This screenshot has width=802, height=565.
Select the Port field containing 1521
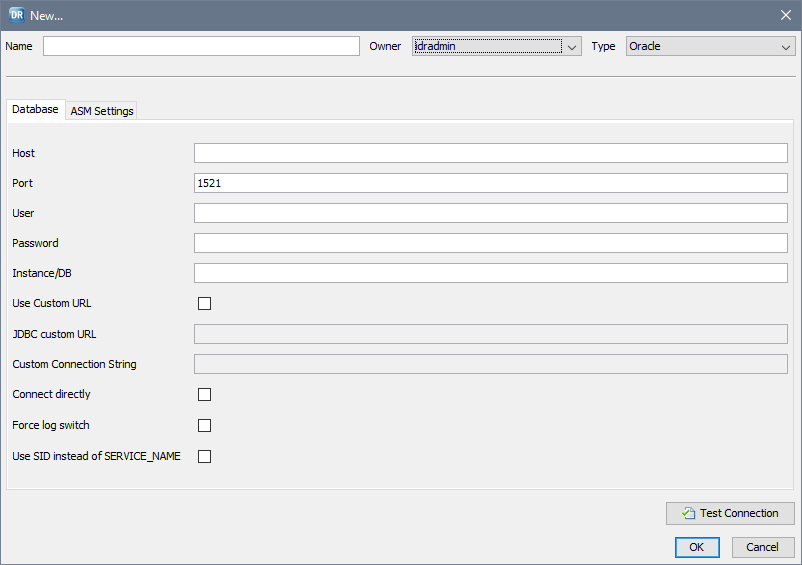(490, 183)
